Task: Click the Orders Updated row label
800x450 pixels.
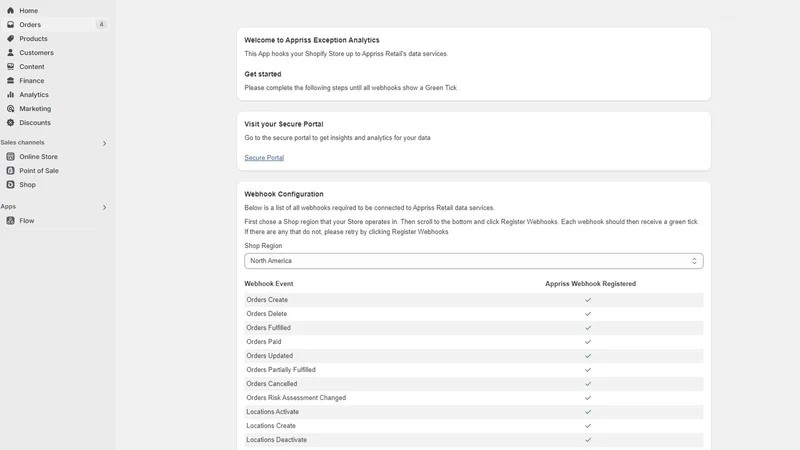Action: pos(269,356)
